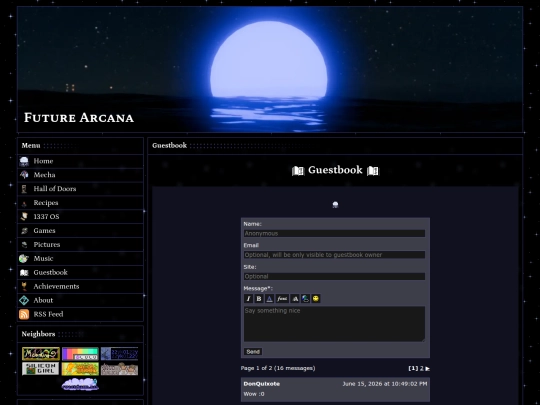Viewport: 540px width, 405px height.
Task: Visit the dark blue neighbor badge
Action: (120, 354)
